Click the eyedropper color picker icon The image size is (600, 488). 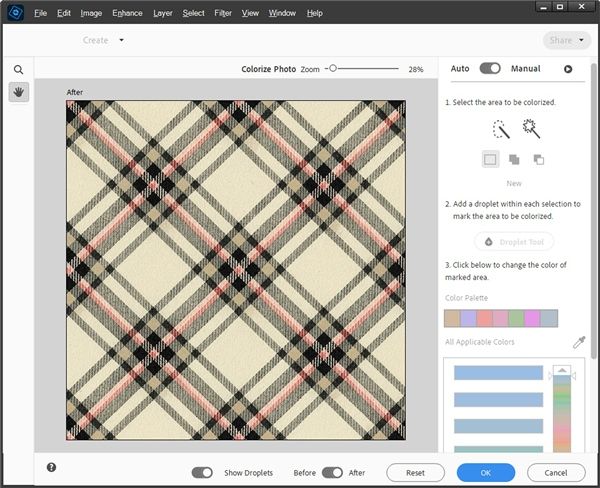[x=579, y=342]
